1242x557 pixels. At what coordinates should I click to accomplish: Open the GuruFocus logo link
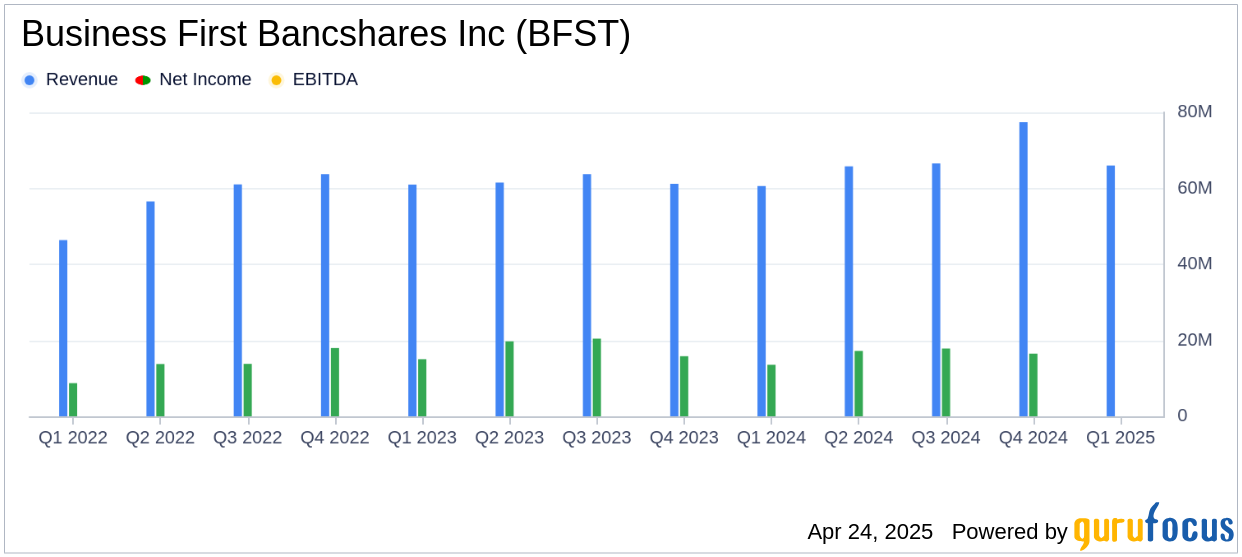pyautogui.click(x=1152, y=527)
